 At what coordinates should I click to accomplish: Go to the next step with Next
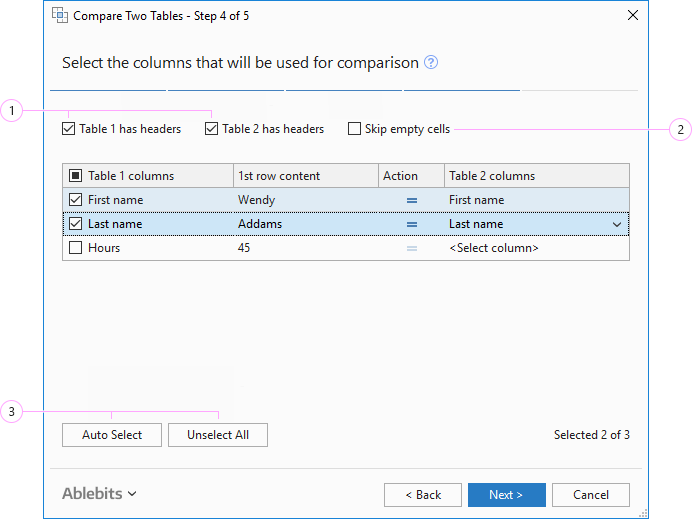point(506,495)
